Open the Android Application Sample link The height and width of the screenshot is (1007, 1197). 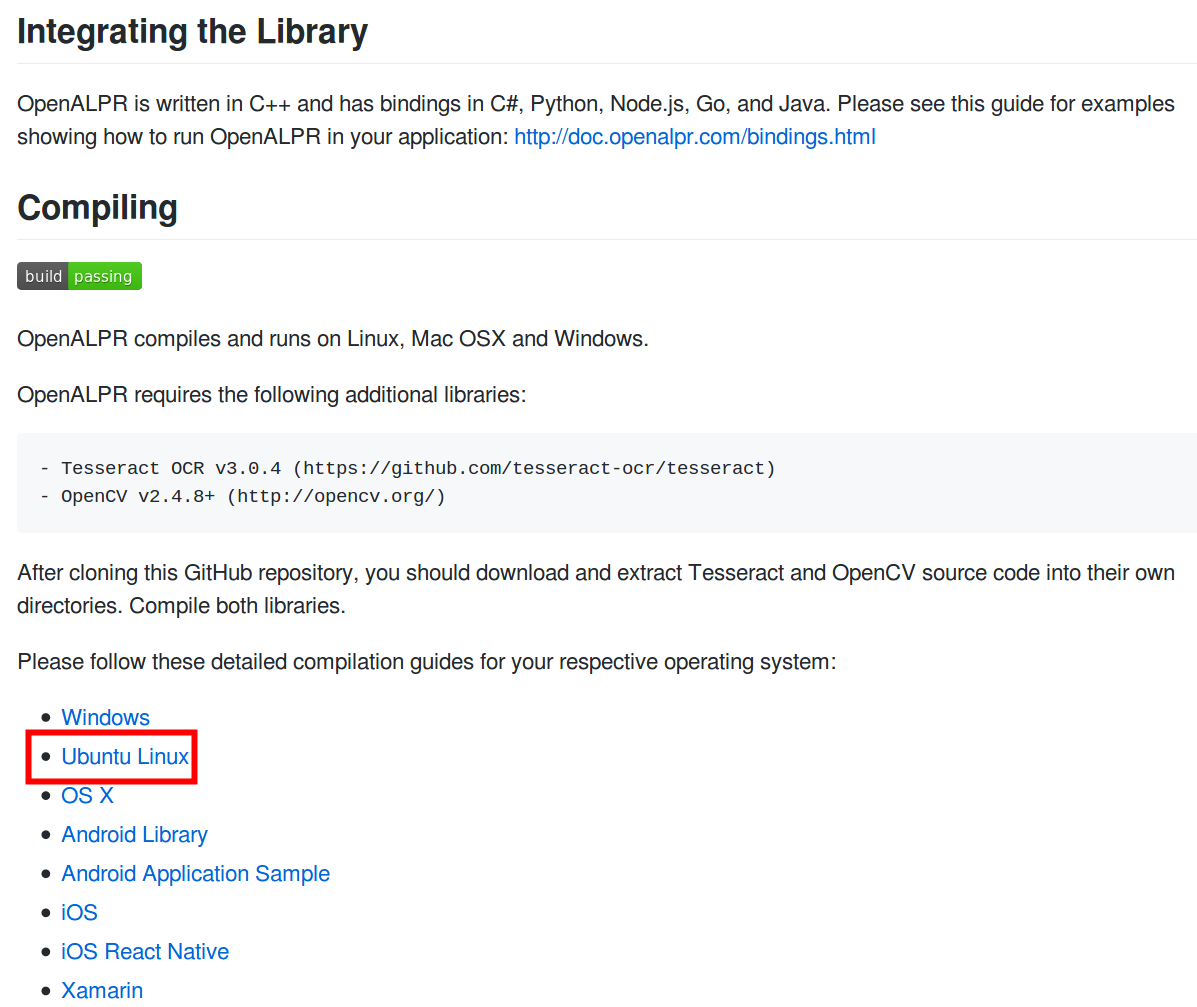coord(195,874)
